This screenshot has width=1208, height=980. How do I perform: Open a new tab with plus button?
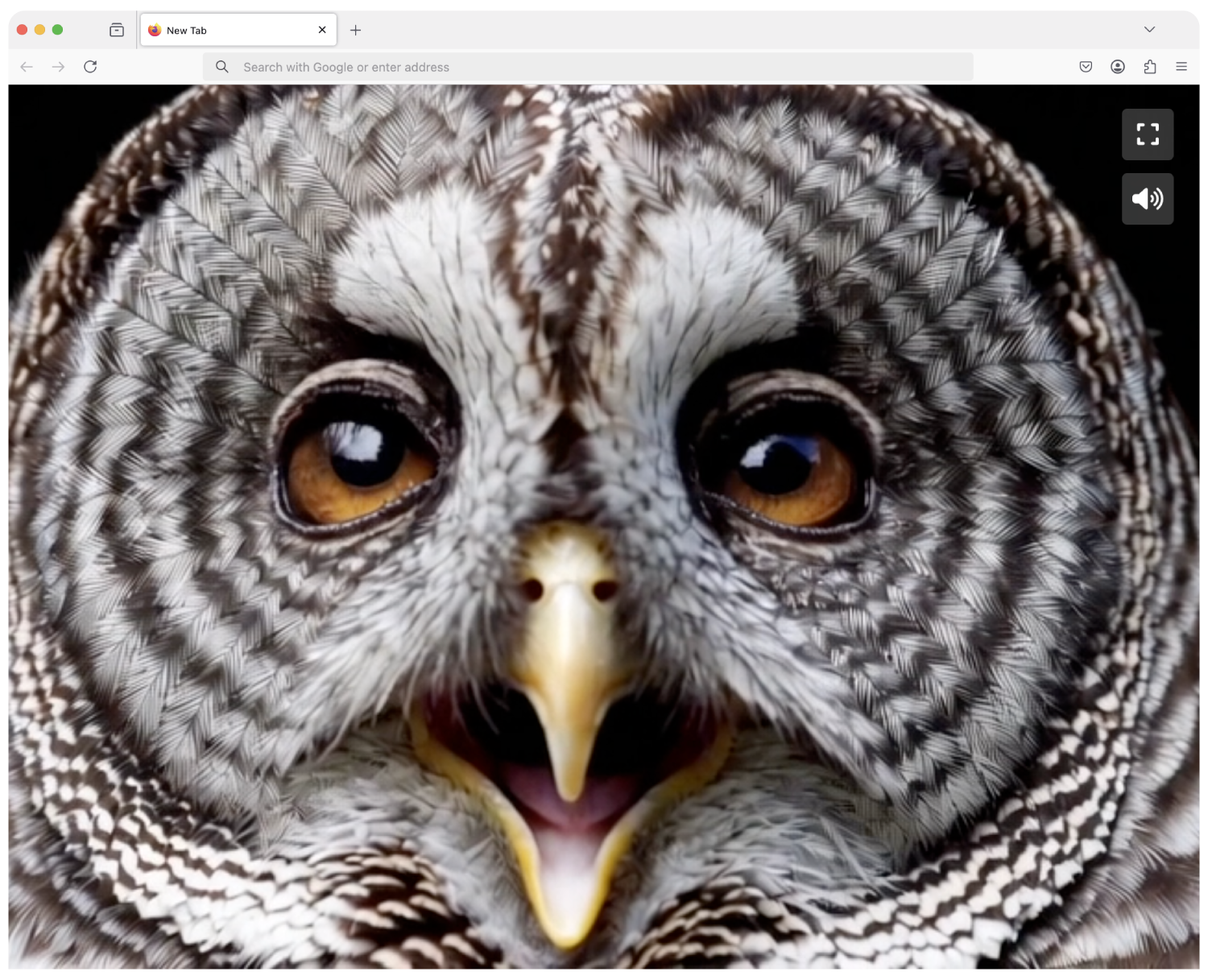355,30
